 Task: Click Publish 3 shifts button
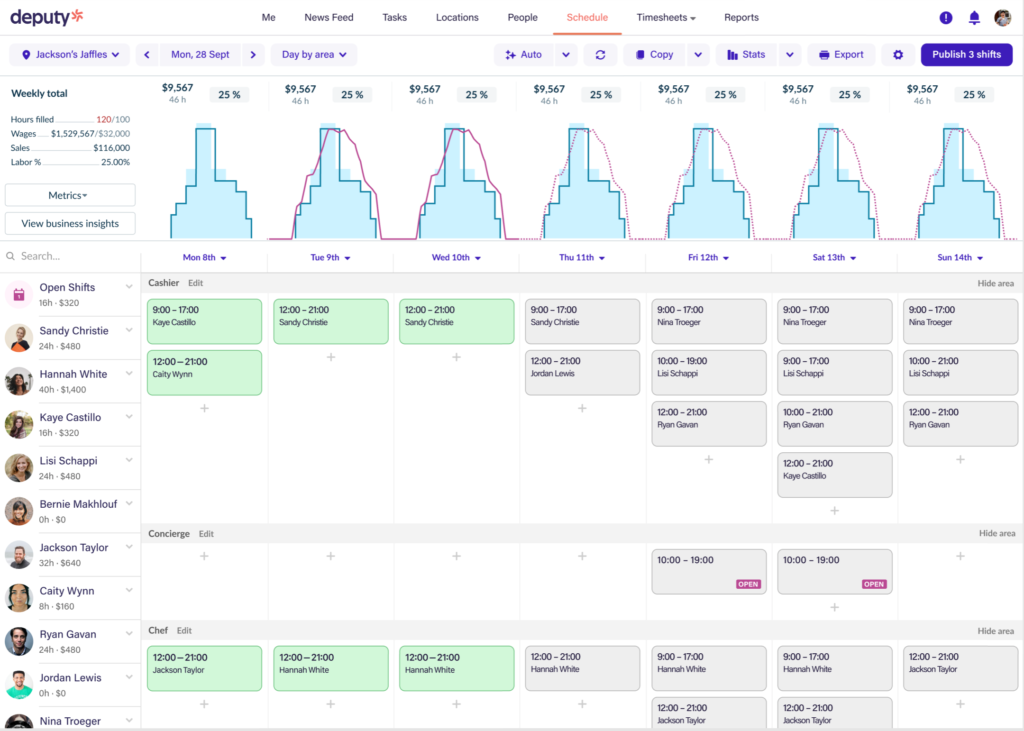tap(967, 55)
